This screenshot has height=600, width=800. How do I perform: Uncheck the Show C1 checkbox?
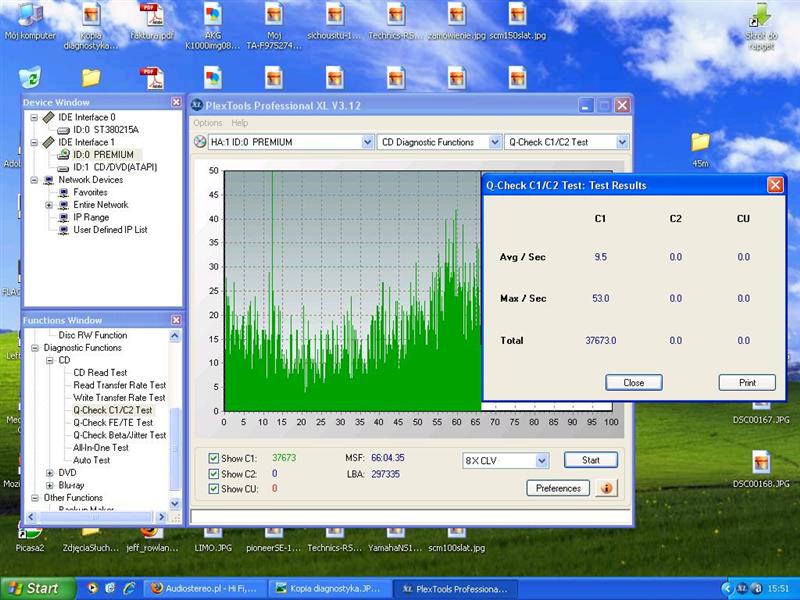pyautogui.click(x=214, y=458)
